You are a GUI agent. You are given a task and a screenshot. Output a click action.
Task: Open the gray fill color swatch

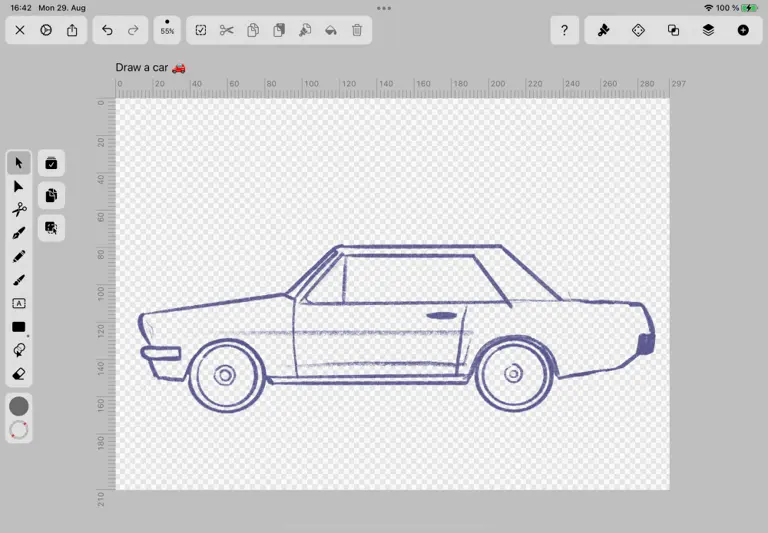[19, 406]
